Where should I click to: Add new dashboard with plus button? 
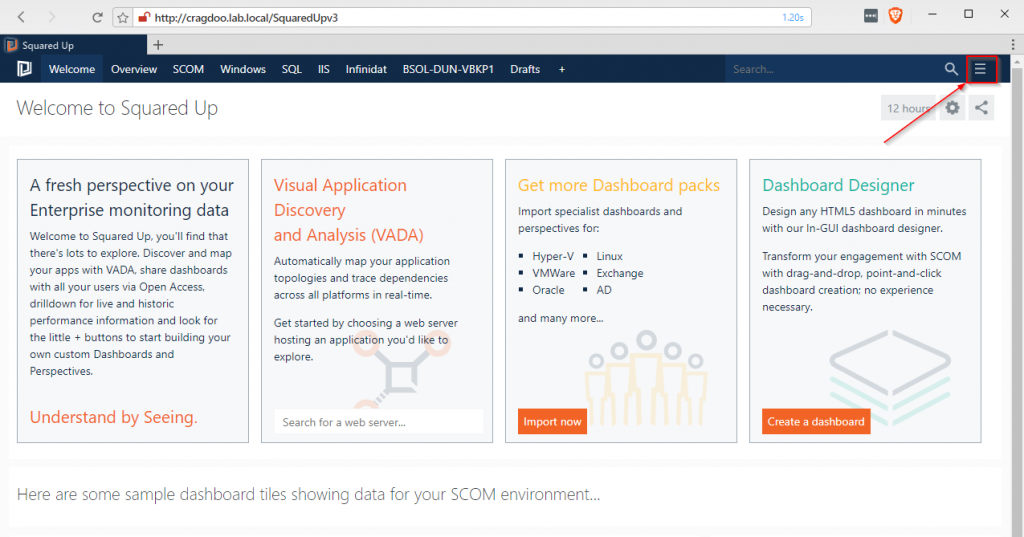coord(562,69)
